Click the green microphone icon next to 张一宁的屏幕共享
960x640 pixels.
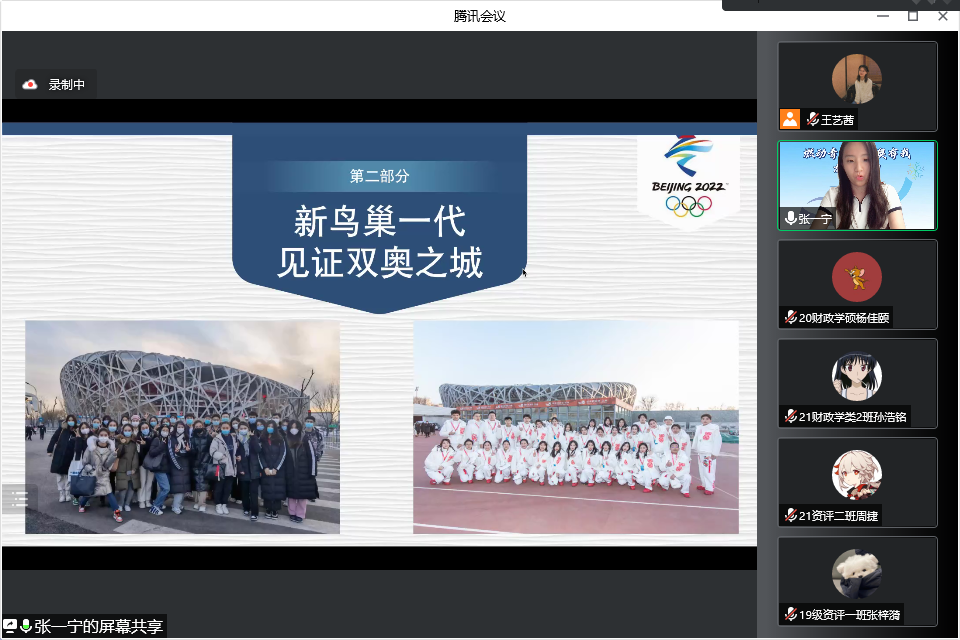coord(26,626)
